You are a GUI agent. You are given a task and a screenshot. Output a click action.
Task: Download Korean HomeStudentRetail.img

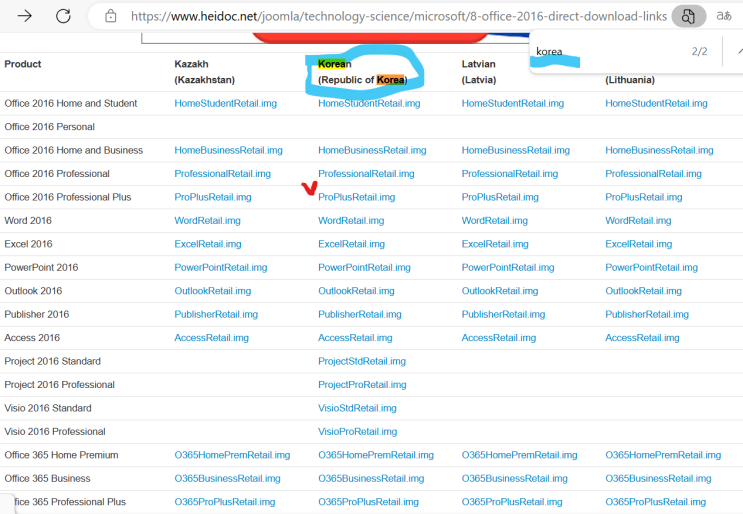coord(369,103)
